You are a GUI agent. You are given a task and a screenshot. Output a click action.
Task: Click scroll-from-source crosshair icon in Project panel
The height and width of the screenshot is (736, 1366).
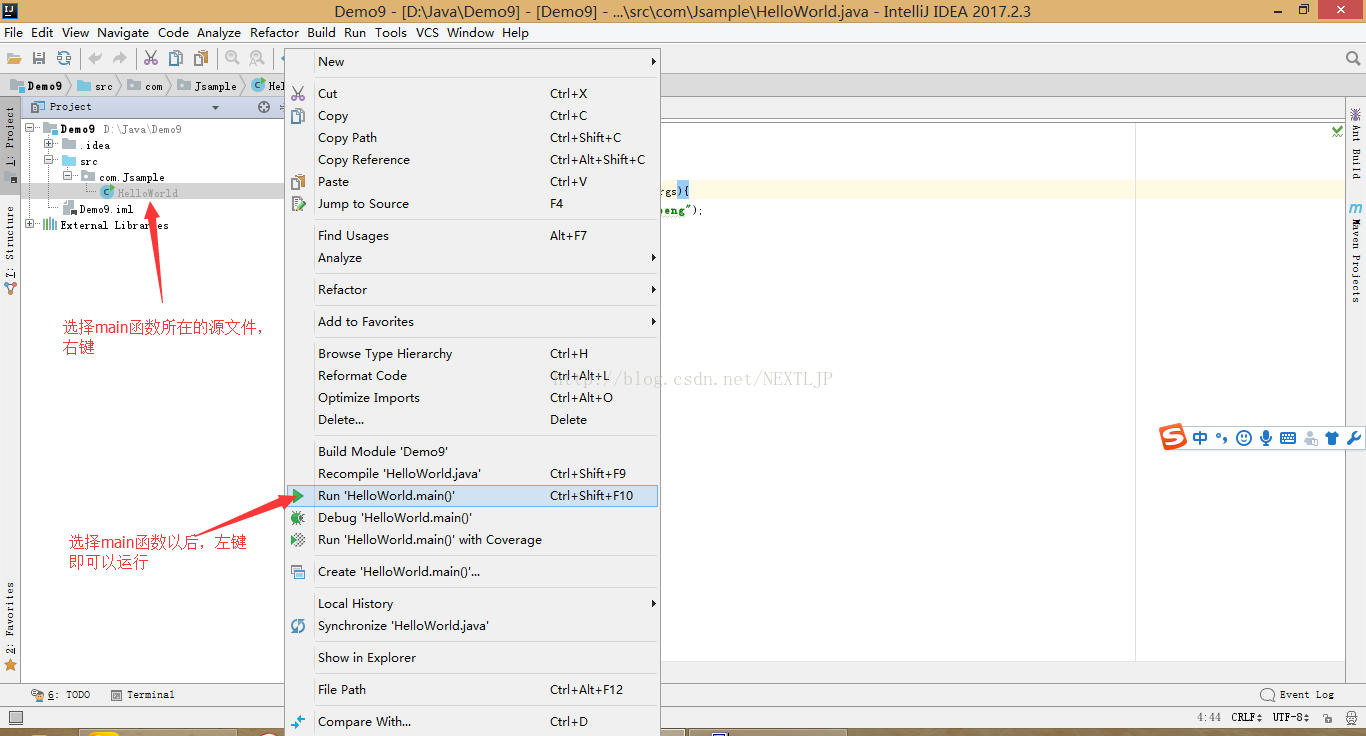pos(264,107)
